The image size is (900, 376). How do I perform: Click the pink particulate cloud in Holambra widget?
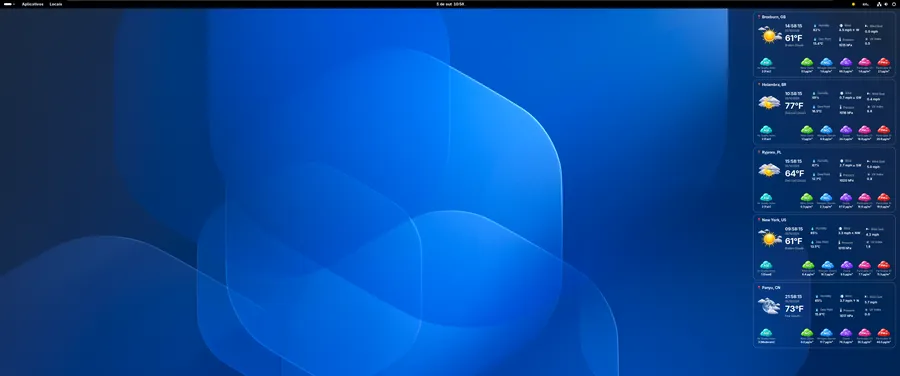click(x=865, y=130)
